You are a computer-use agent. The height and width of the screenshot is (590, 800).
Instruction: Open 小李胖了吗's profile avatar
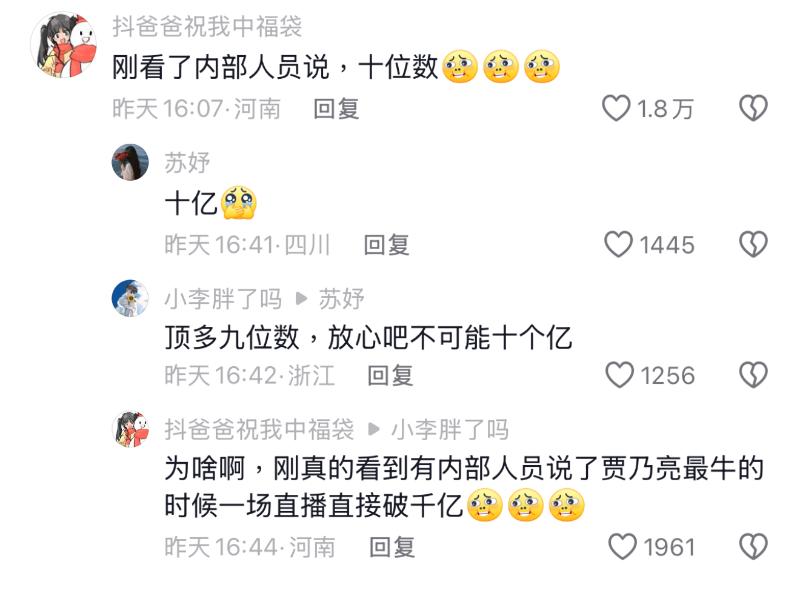[130, 298]
